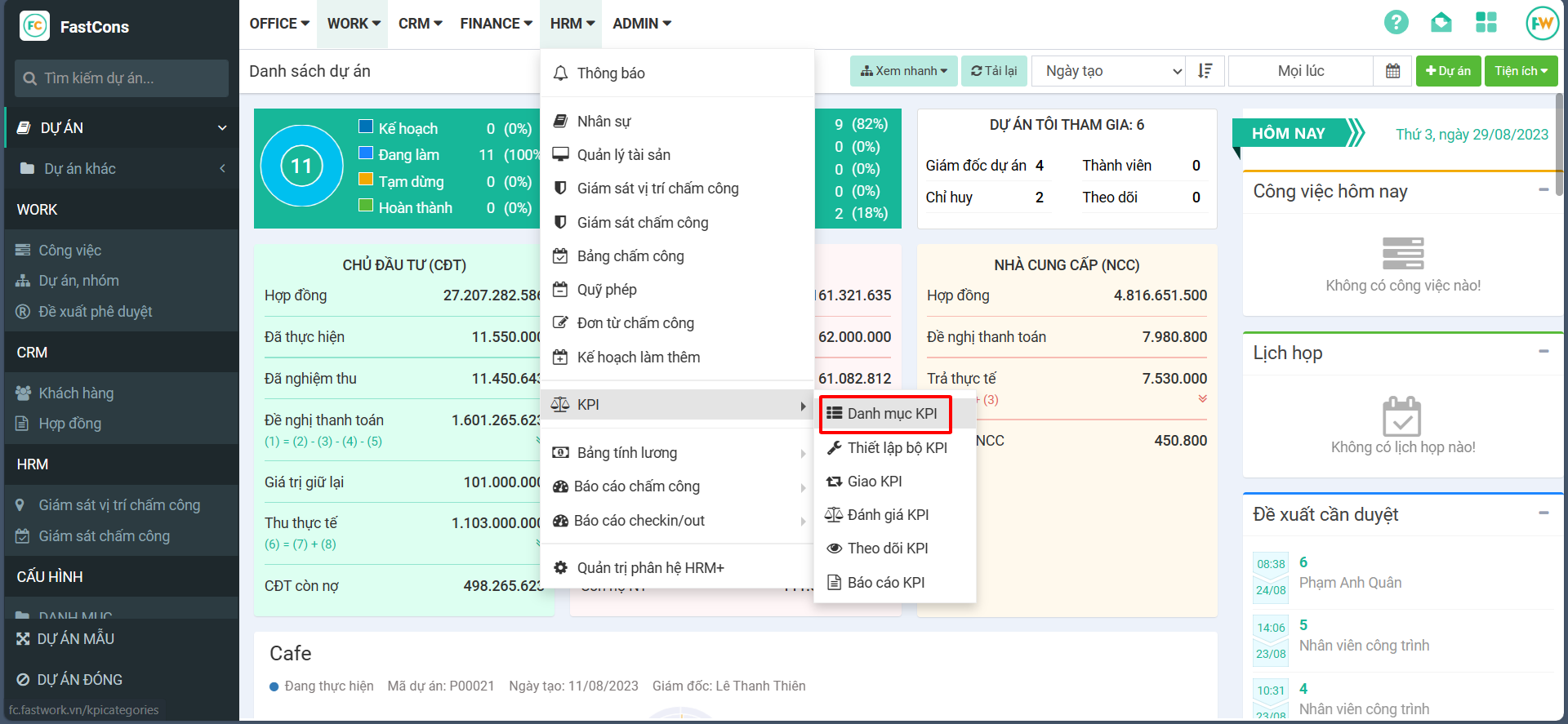Select Danh mục KPI from submenu

coord(885,414)
